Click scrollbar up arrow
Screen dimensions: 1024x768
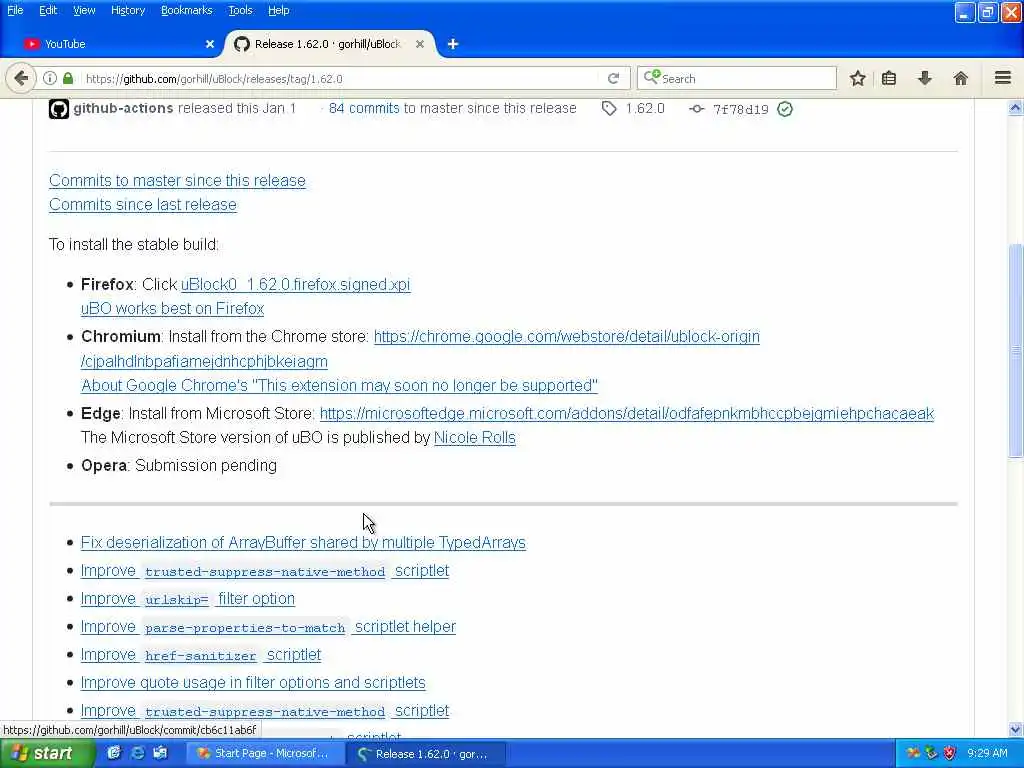tap(1016, 108)
